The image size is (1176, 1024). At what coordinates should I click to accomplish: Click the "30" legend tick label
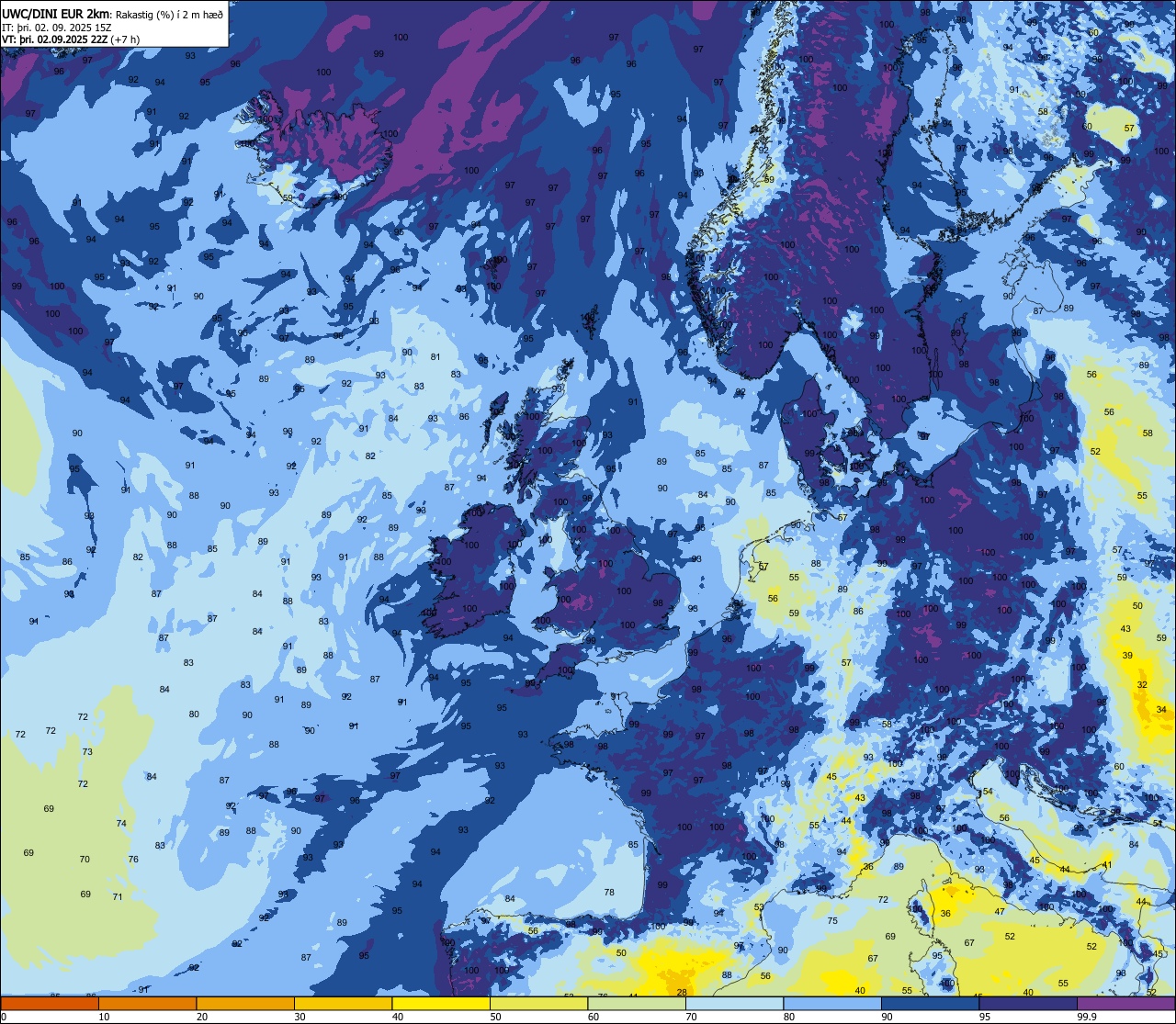300,1017
